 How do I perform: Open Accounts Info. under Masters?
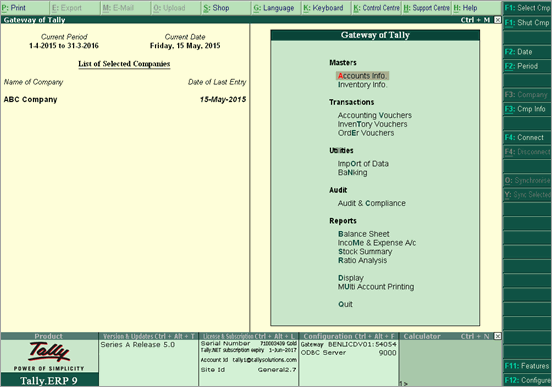tap(362, 76)
